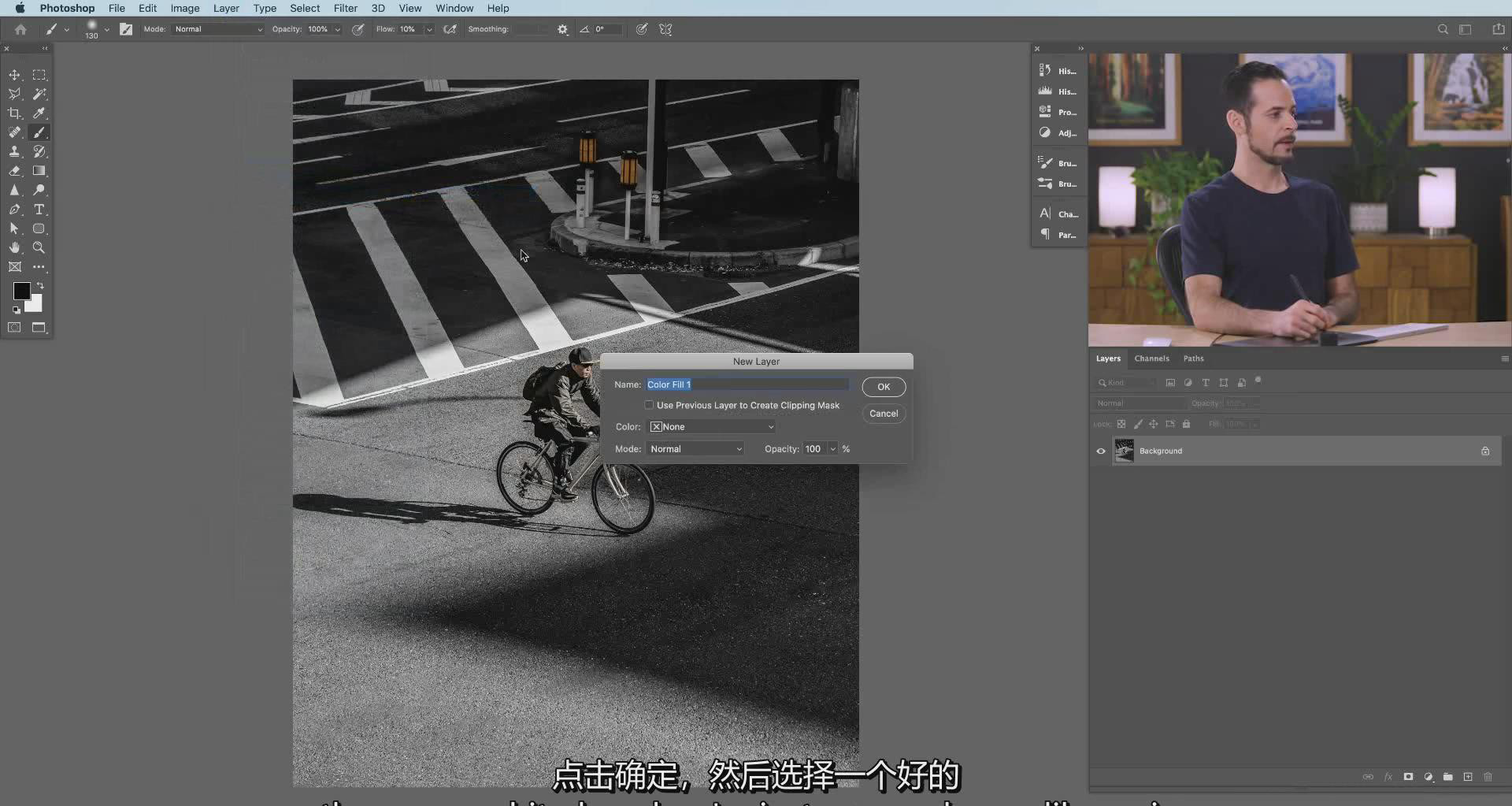
Task: Open the Opacity dropdown in New Layer dialog
Action: click(x=832, y=448)
